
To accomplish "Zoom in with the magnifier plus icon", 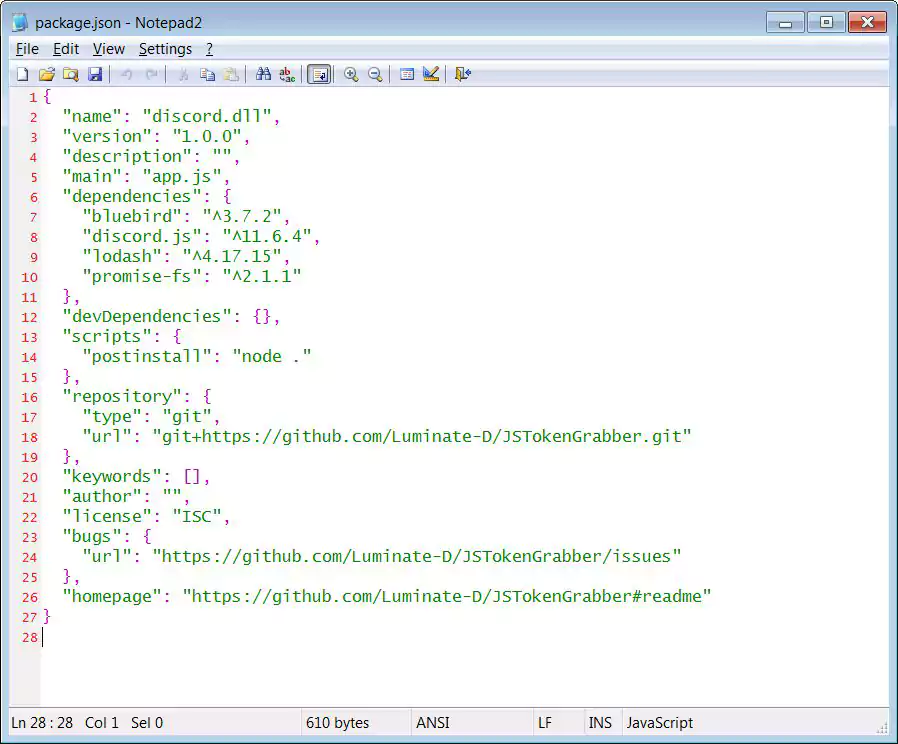I will coord(351,74).
